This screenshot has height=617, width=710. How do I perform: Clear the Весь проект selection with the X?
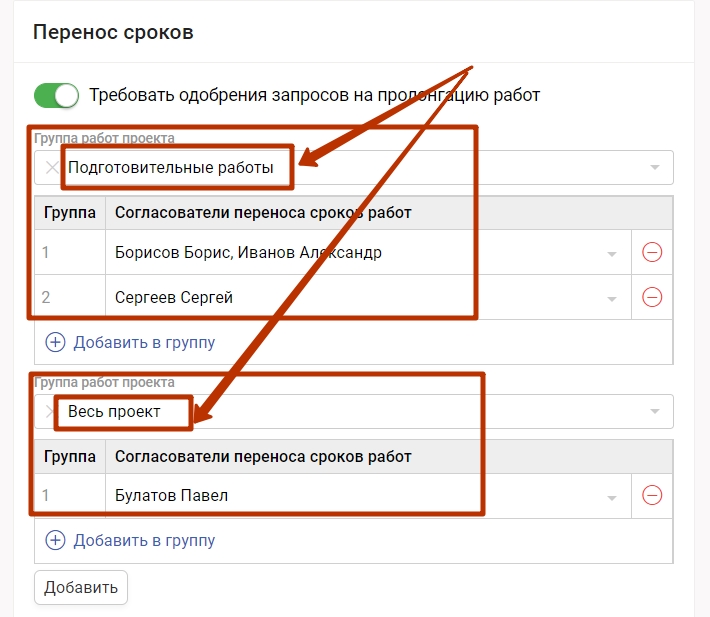pos(50,411)
